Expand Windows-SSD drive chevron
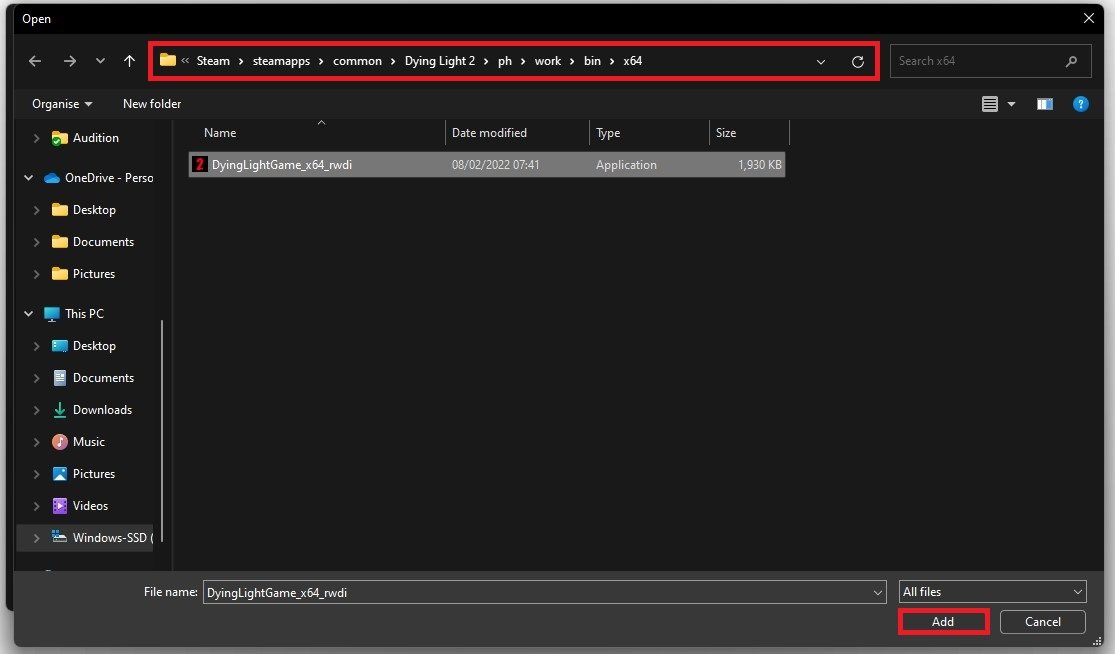The width and height of the screenshot is (1115, 654). coord(36,538)
